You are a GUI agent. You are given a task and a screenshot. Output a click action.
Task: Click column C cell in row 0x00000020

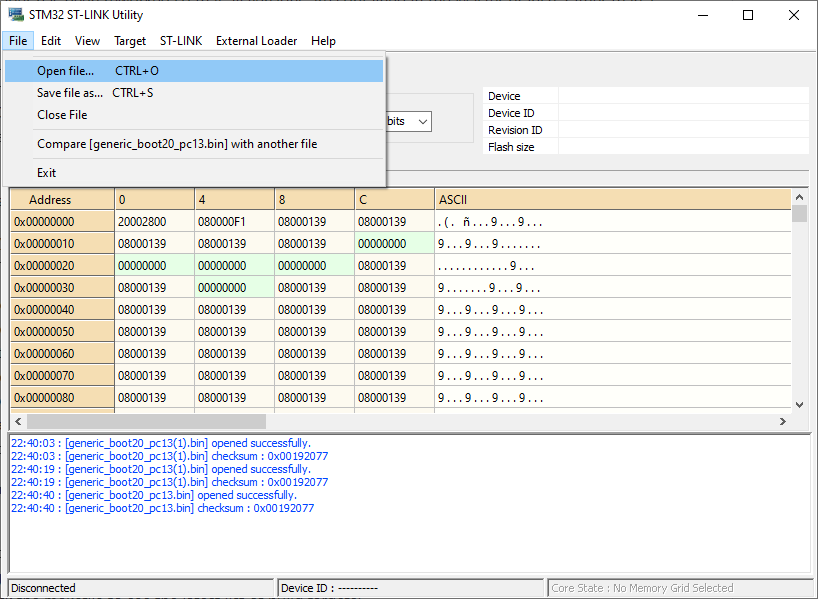394,266
